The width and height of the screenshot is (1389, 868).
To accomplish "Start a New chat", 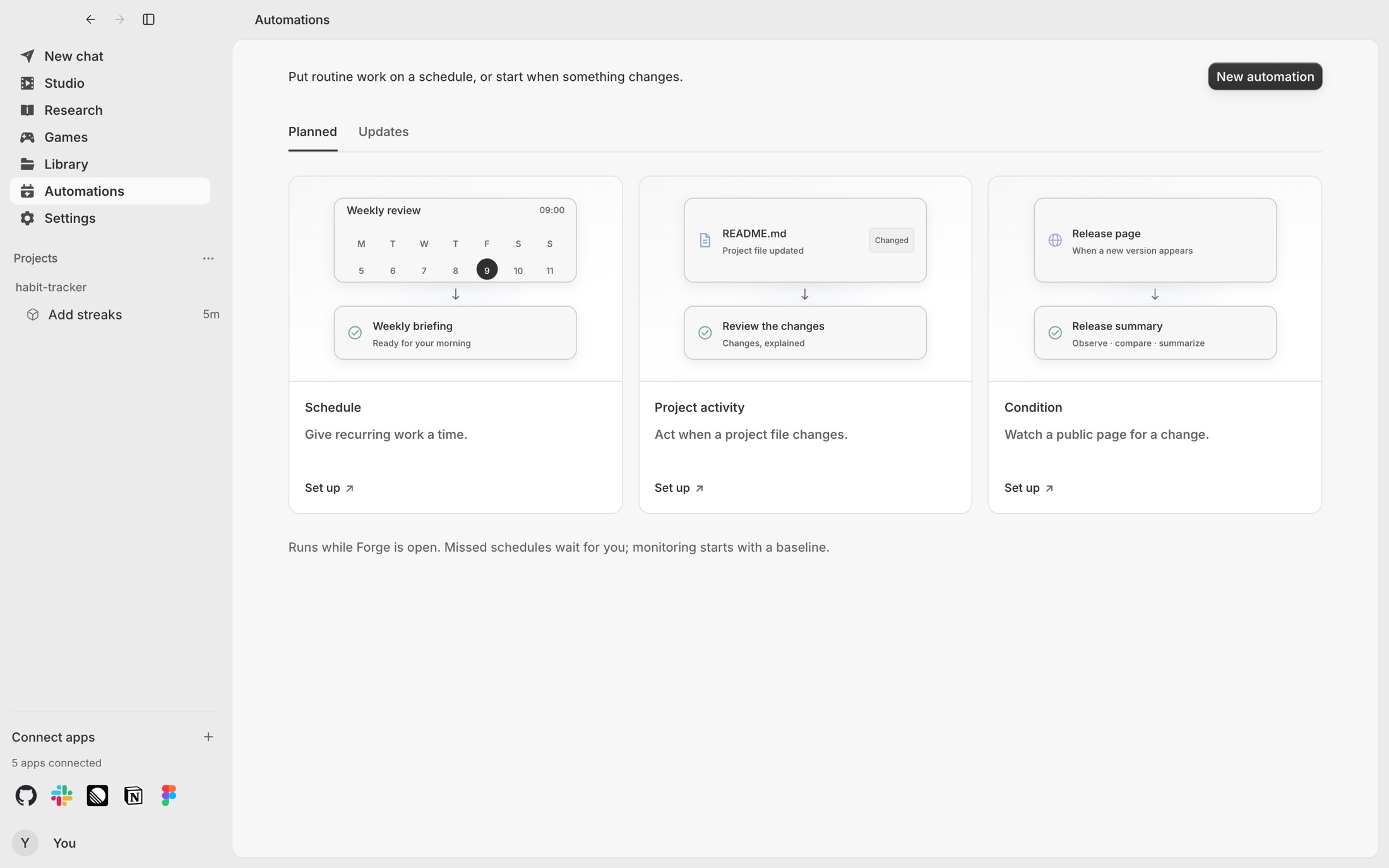I will 110,56.
